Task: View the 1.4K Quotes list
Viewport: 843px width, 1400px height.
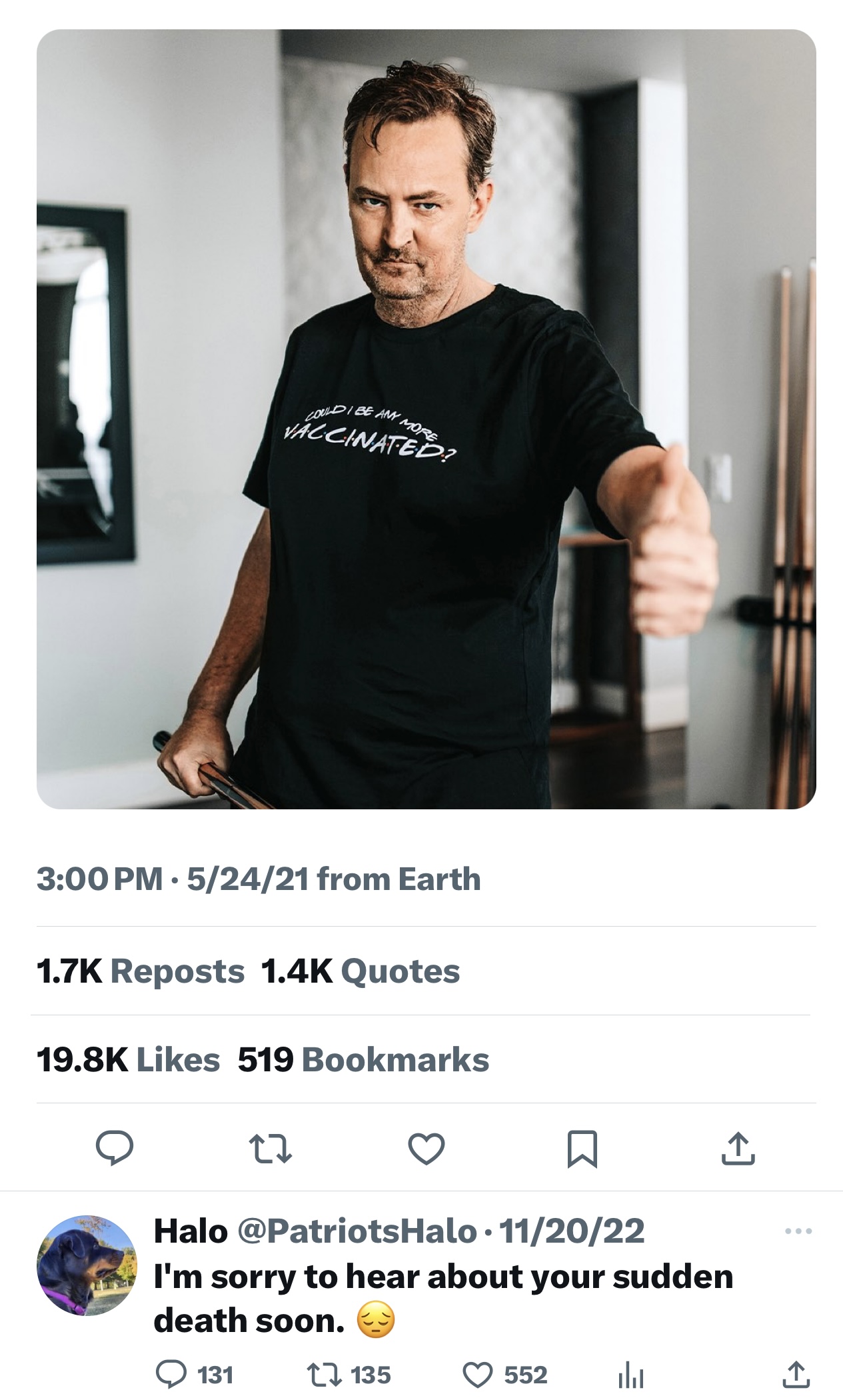Action: point(361,971)
